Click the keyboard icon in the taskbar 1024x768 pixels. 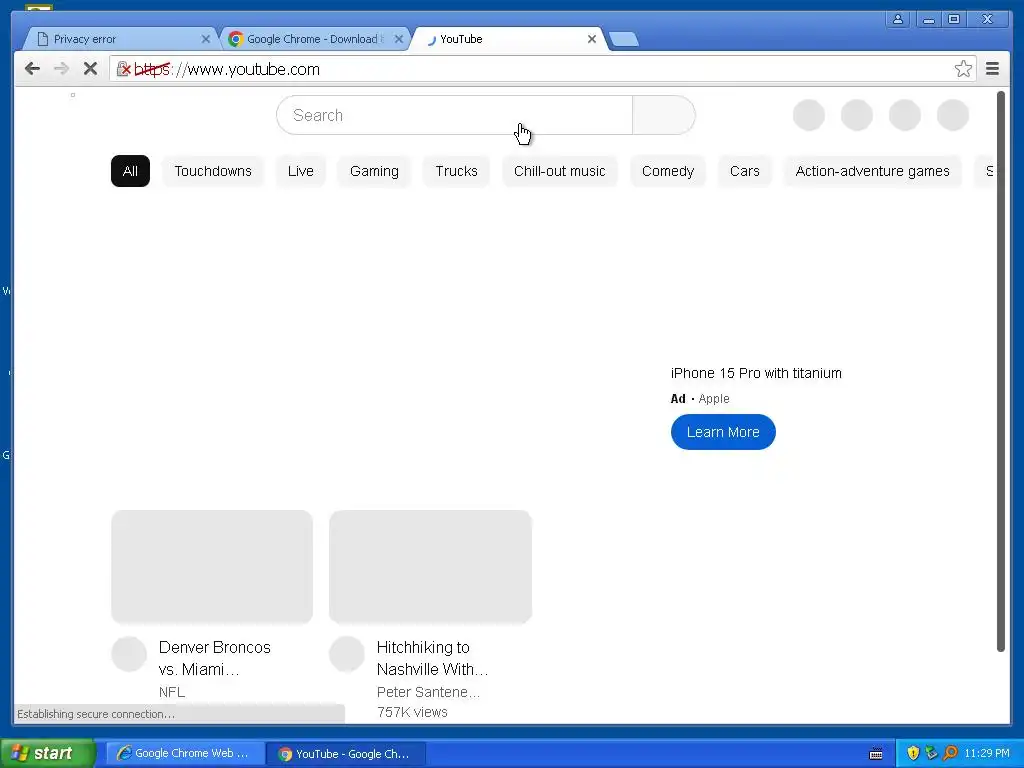(x=876, y=754)
